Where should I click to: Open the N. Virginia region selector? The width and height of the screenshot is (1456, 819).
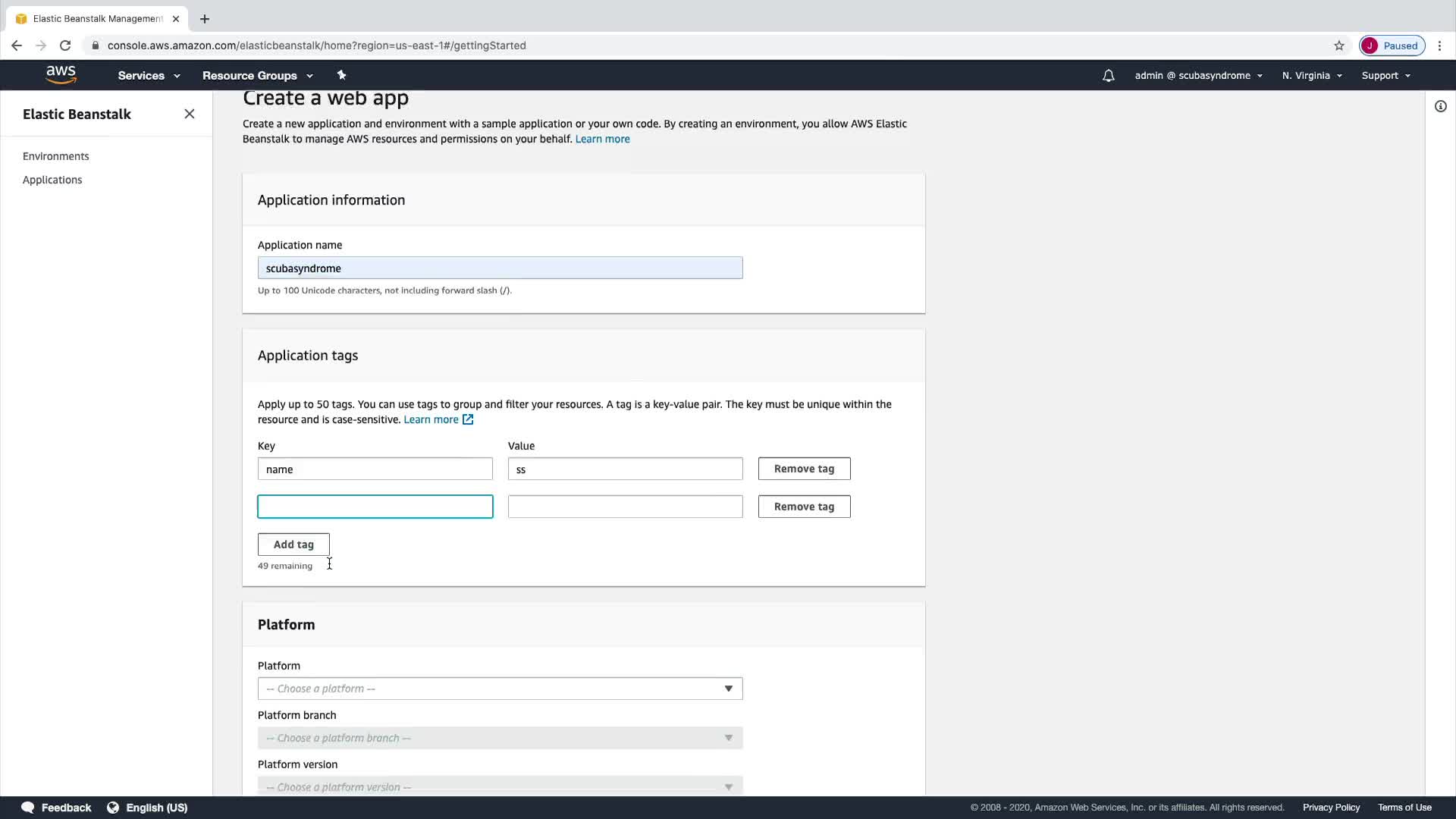pyautogui.click(x=1311, y=76)
